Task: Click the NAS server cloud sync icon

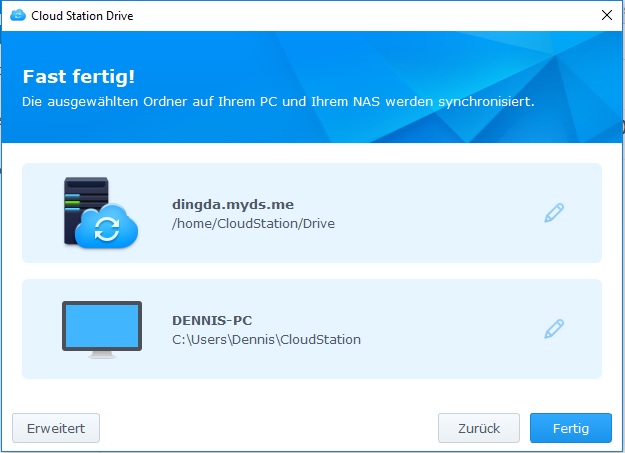Action: pyautogui.click(x=101, y=213)
